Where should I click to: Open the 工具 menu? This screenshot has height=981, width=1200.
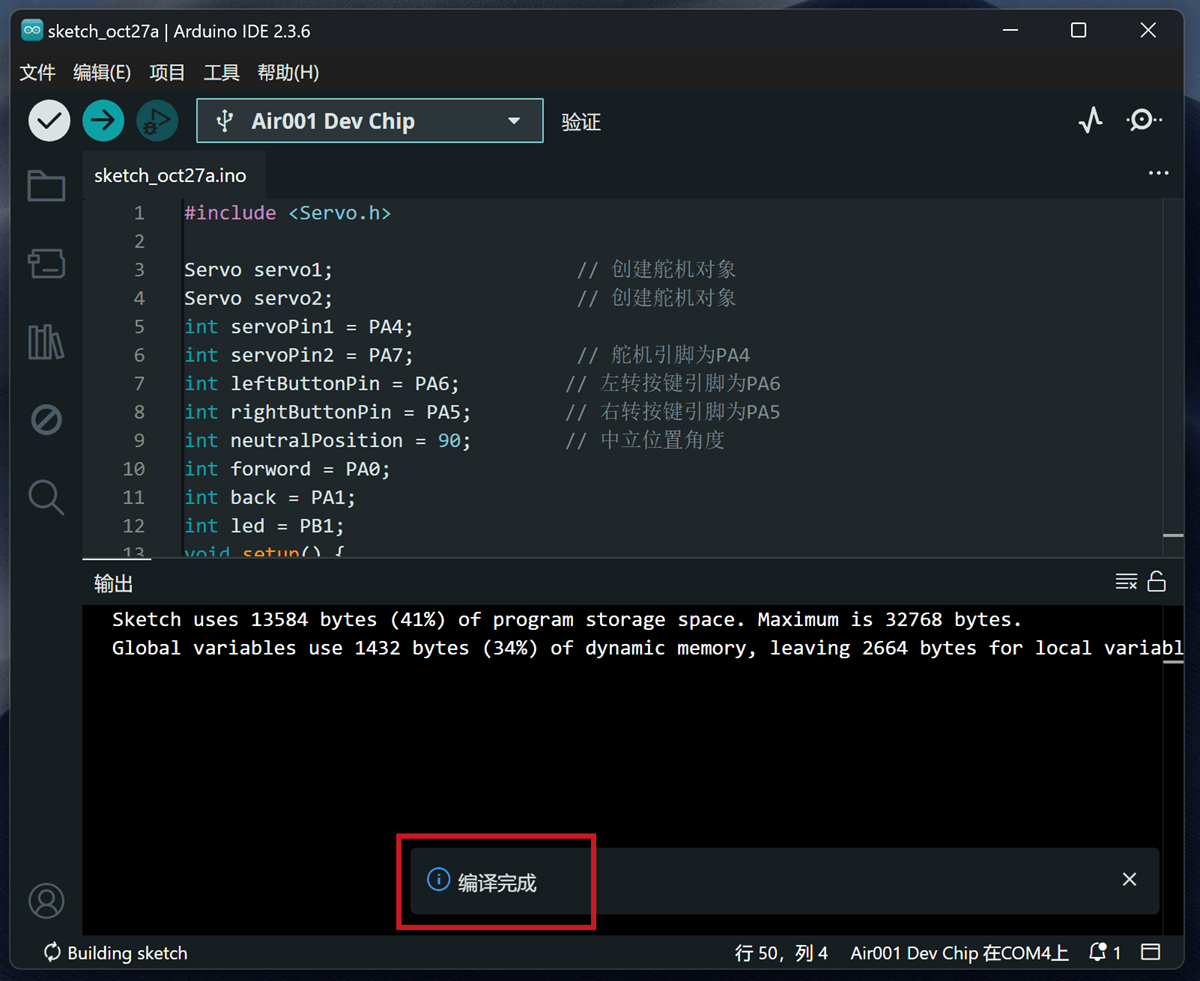pyautogui.click(x=221, y=72)
